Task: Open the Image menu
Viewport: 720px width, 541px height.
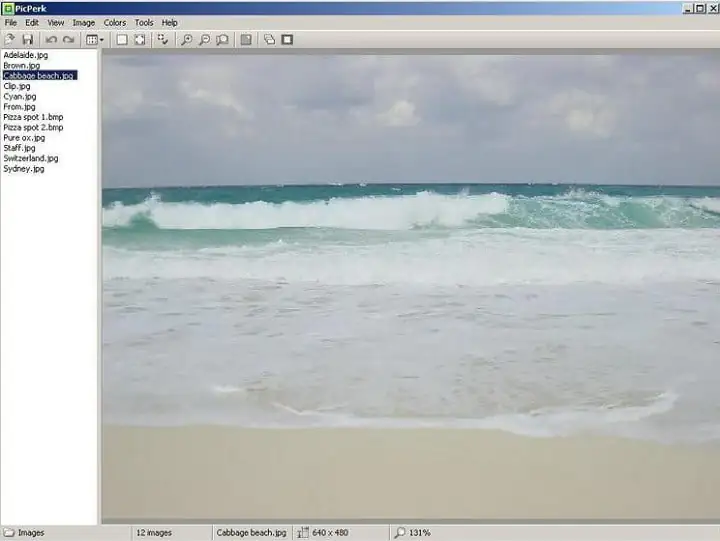Action: 84,22
